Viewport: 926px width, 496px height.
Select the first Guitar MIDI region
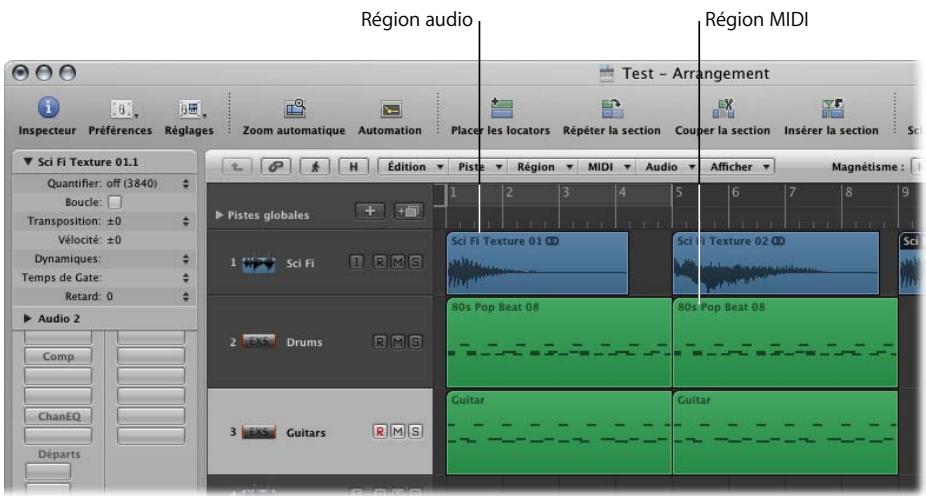[559, 433]
